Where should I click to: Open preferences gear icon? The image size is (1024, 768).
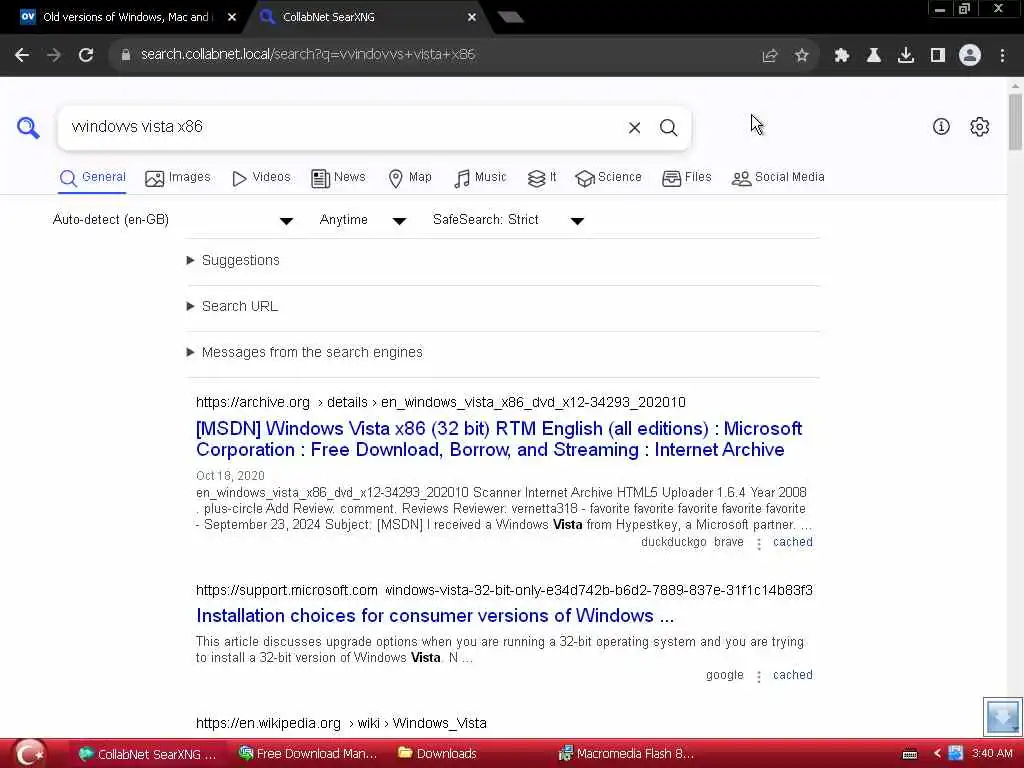pos(980,127)
